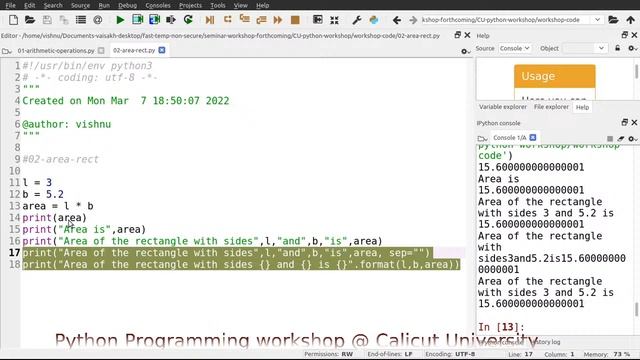Switch to 01-arithmetic-operations.py tab
This screenshot has width=640, height=360.
point(56,51)
